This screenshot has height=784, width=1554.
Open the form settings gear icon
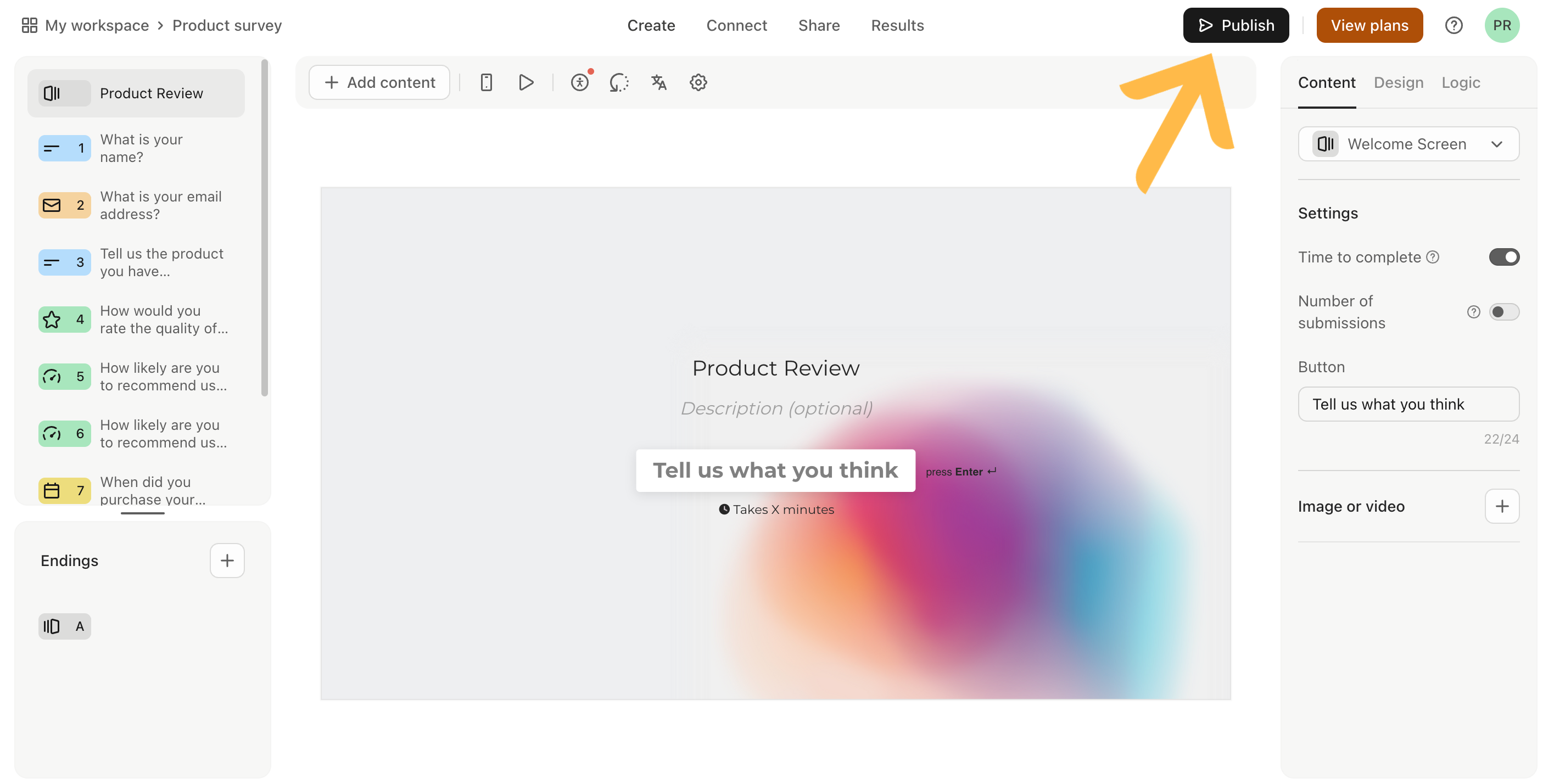coord(698,82)
